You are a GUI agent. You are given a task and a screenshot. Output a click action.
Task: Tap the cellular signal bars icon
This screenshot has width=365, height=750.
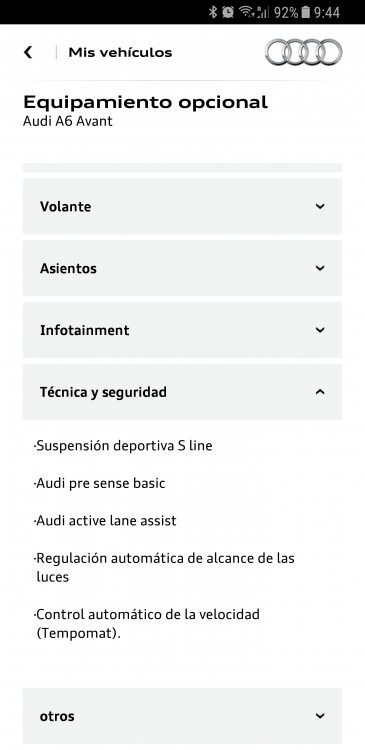[x=263, y=12]
